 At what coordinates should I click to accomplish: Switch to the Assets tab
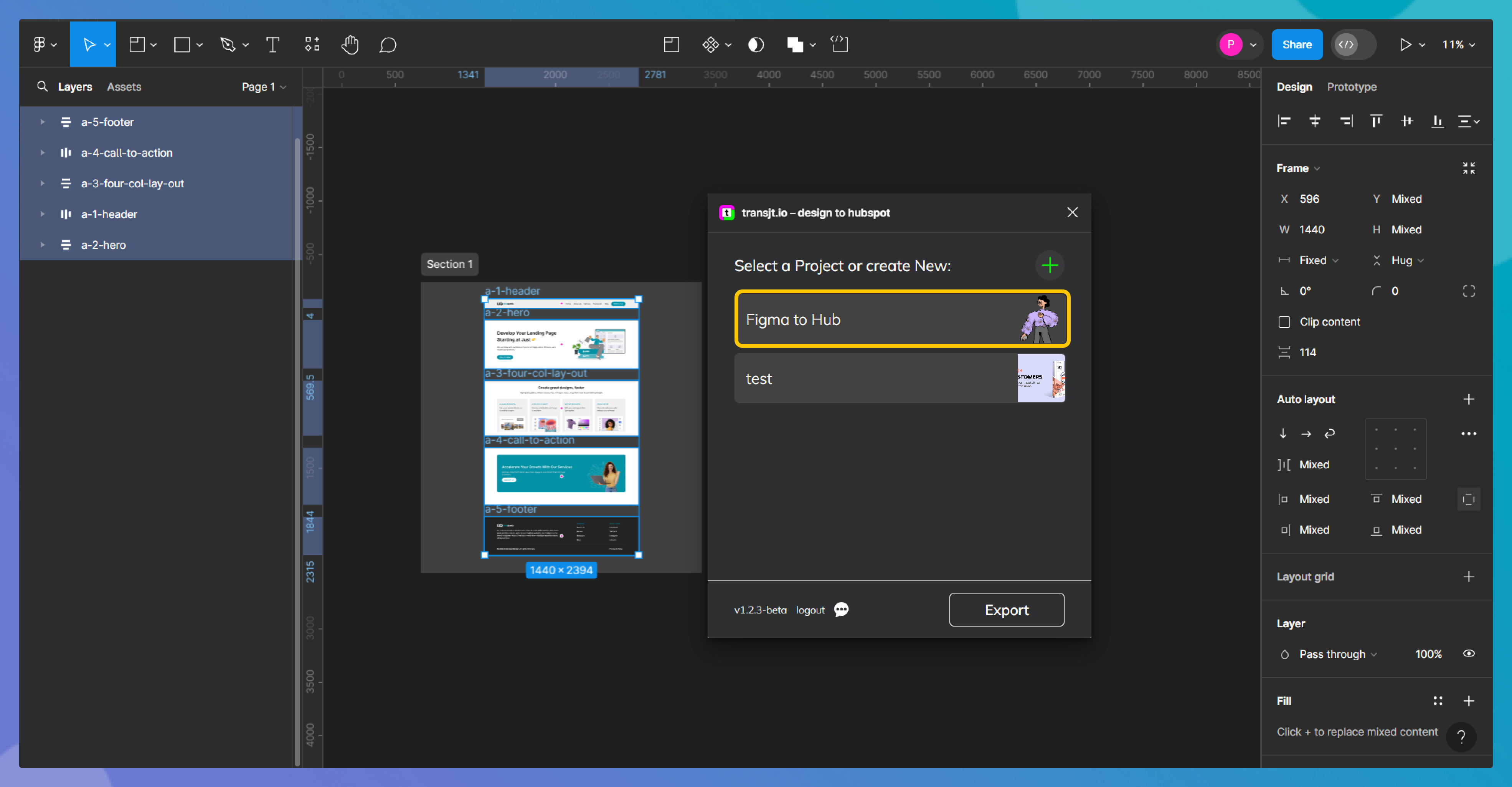[x=124, y=86]
